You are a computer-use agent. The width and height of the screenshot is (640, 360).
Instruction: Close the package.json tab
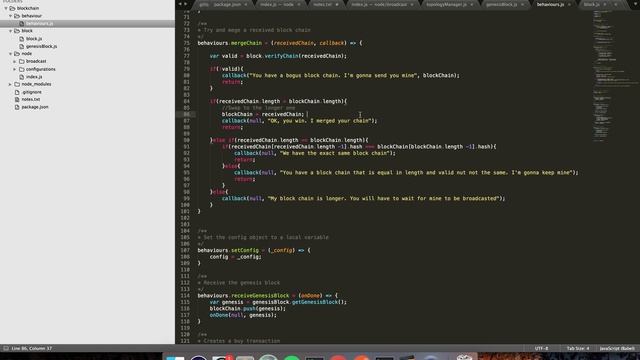click(246, 4)
